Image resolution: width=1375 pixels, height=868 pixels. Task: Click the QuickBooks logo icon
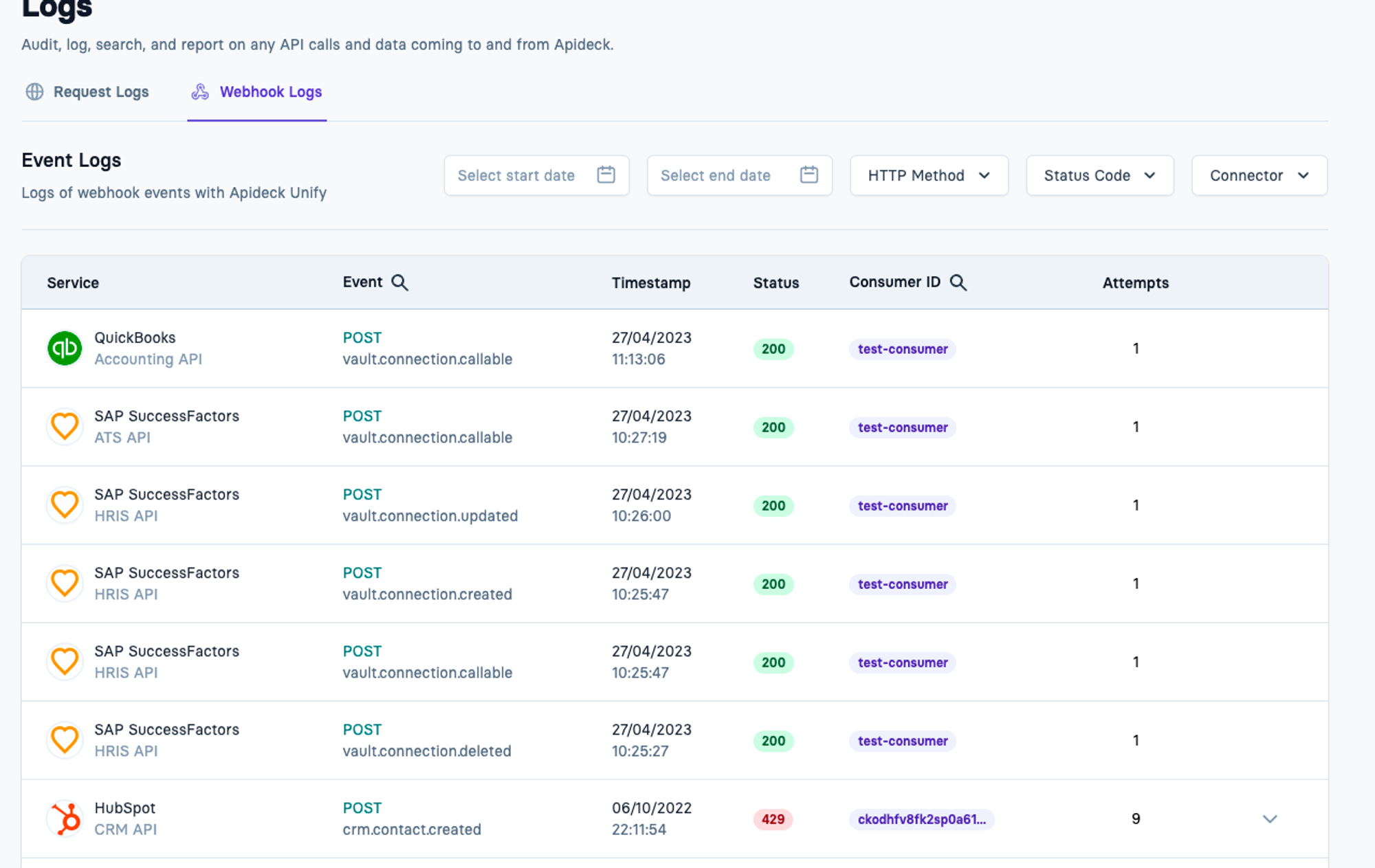[65, 348]
